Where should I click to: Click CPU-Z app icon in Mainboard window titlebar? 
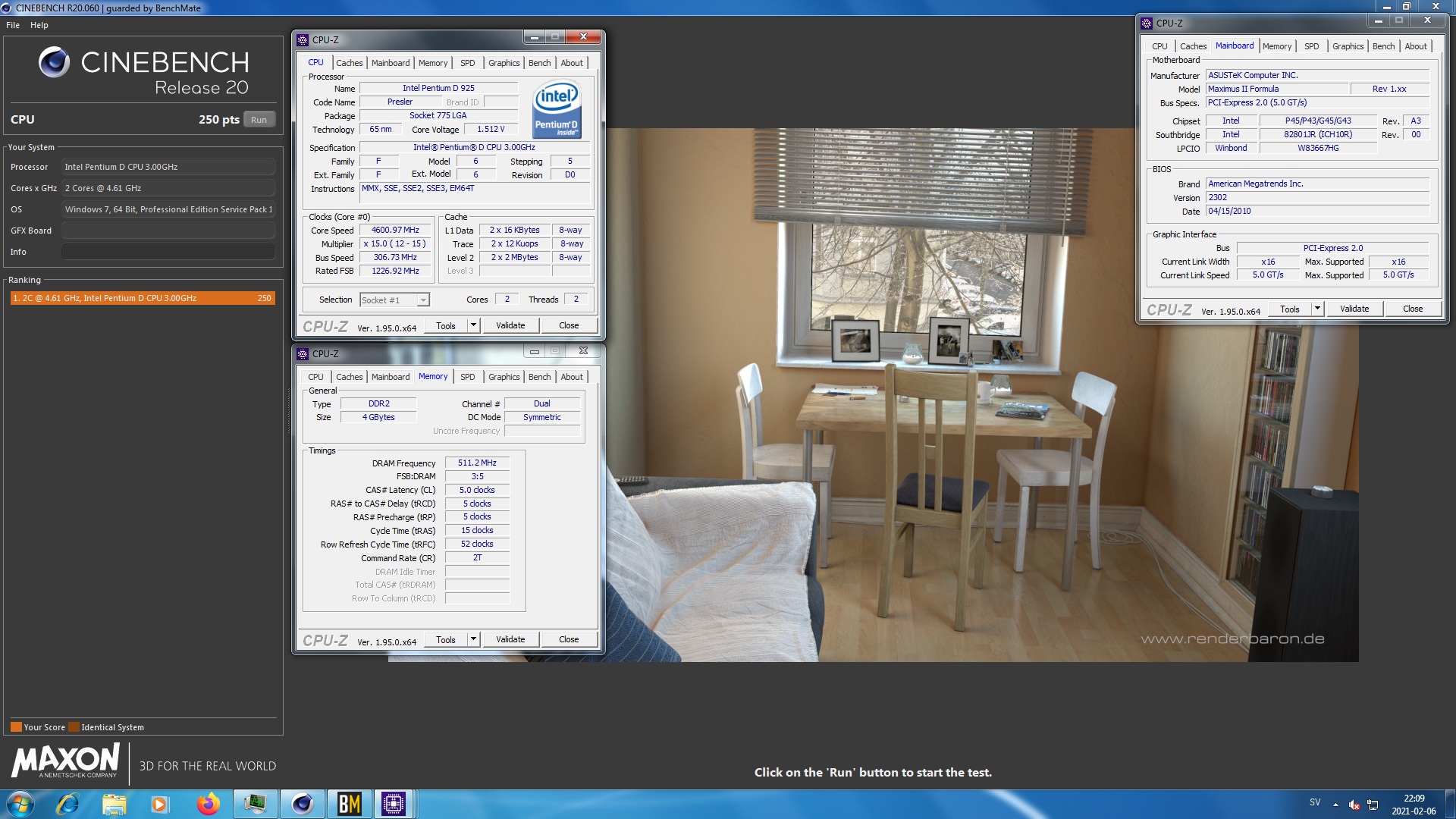tap(1147, 23)
